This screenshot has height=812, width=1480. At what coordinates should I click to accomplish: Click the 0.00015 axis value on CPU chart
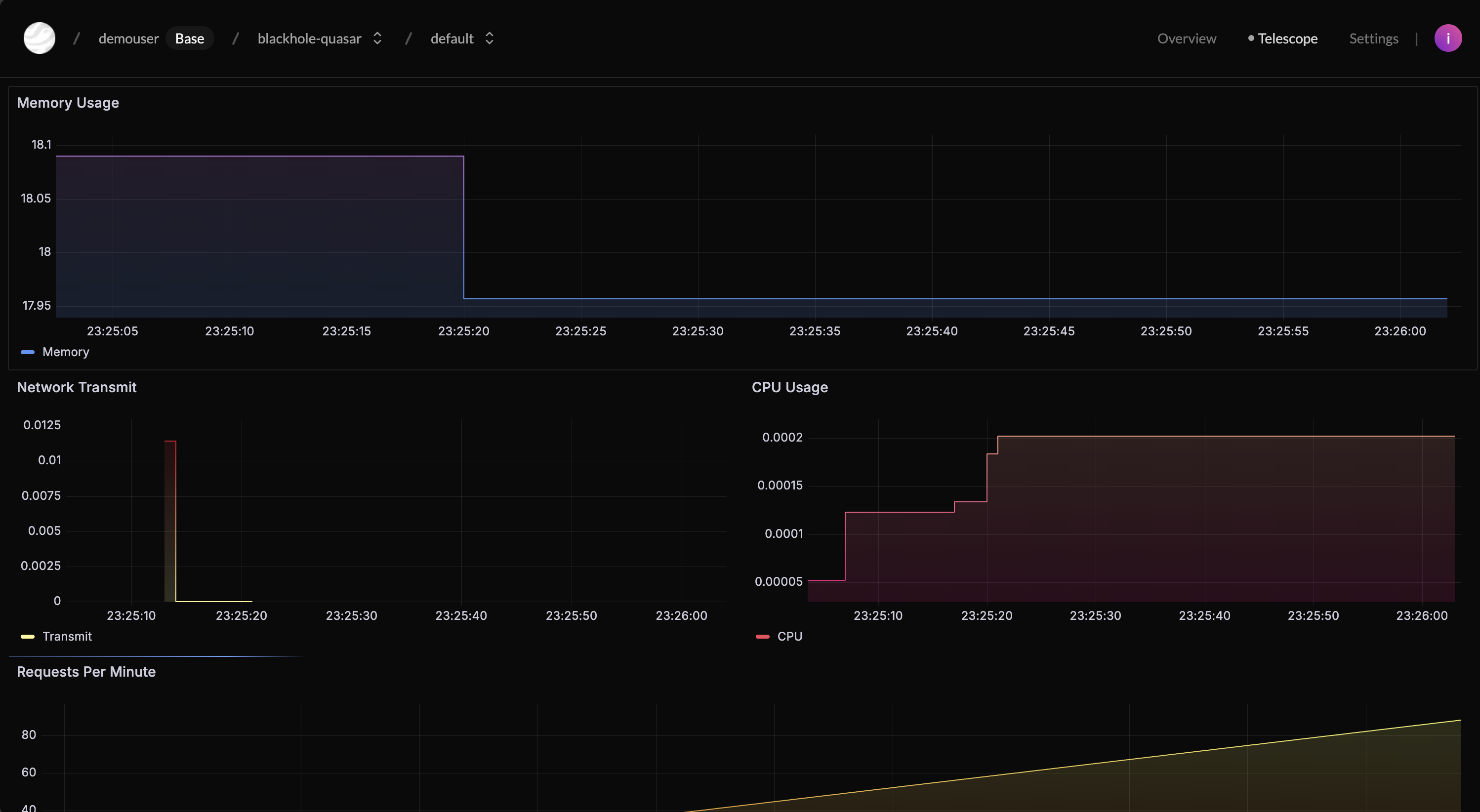click(780, 485)
